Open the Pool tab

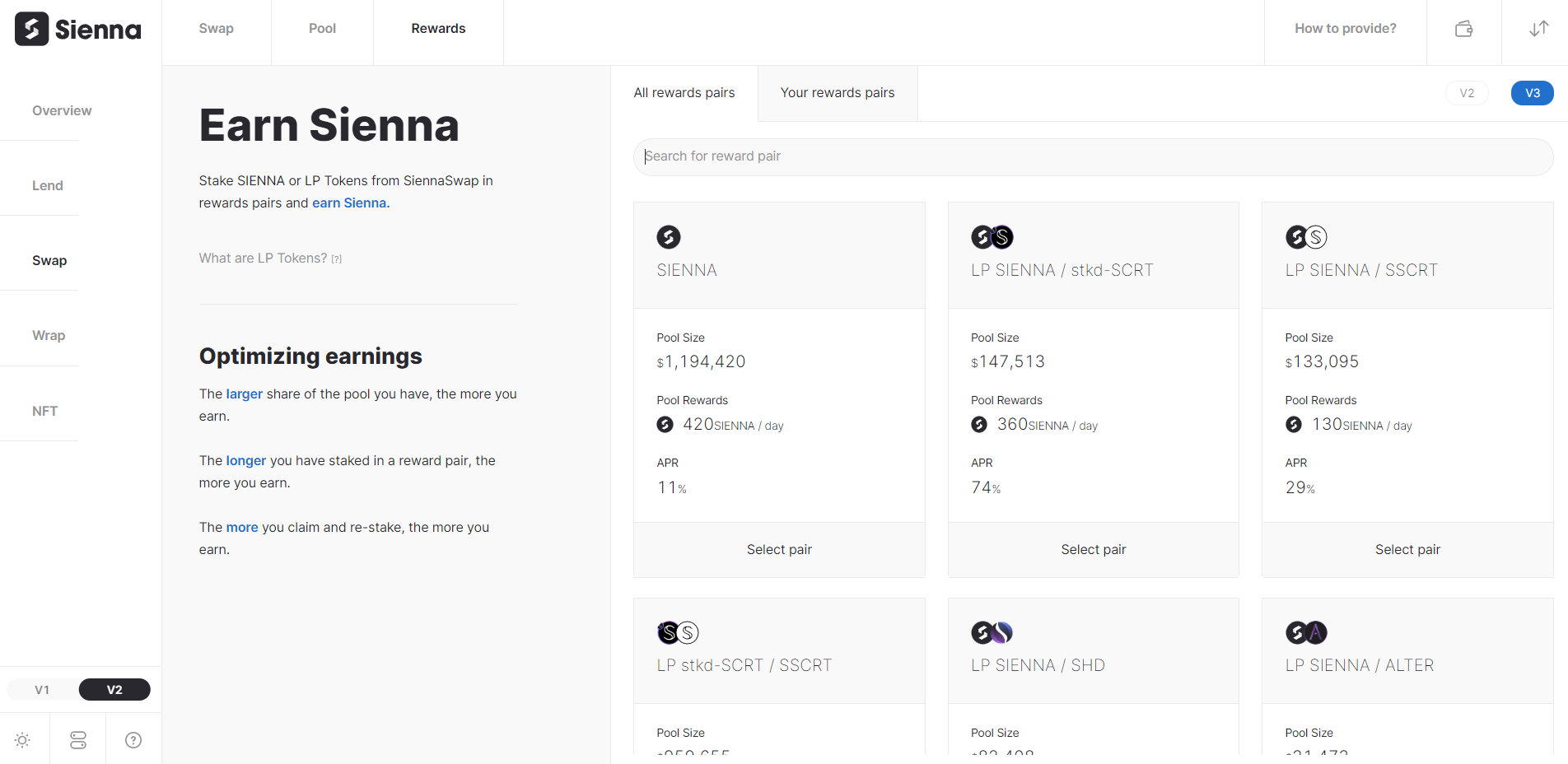point(322,29)
